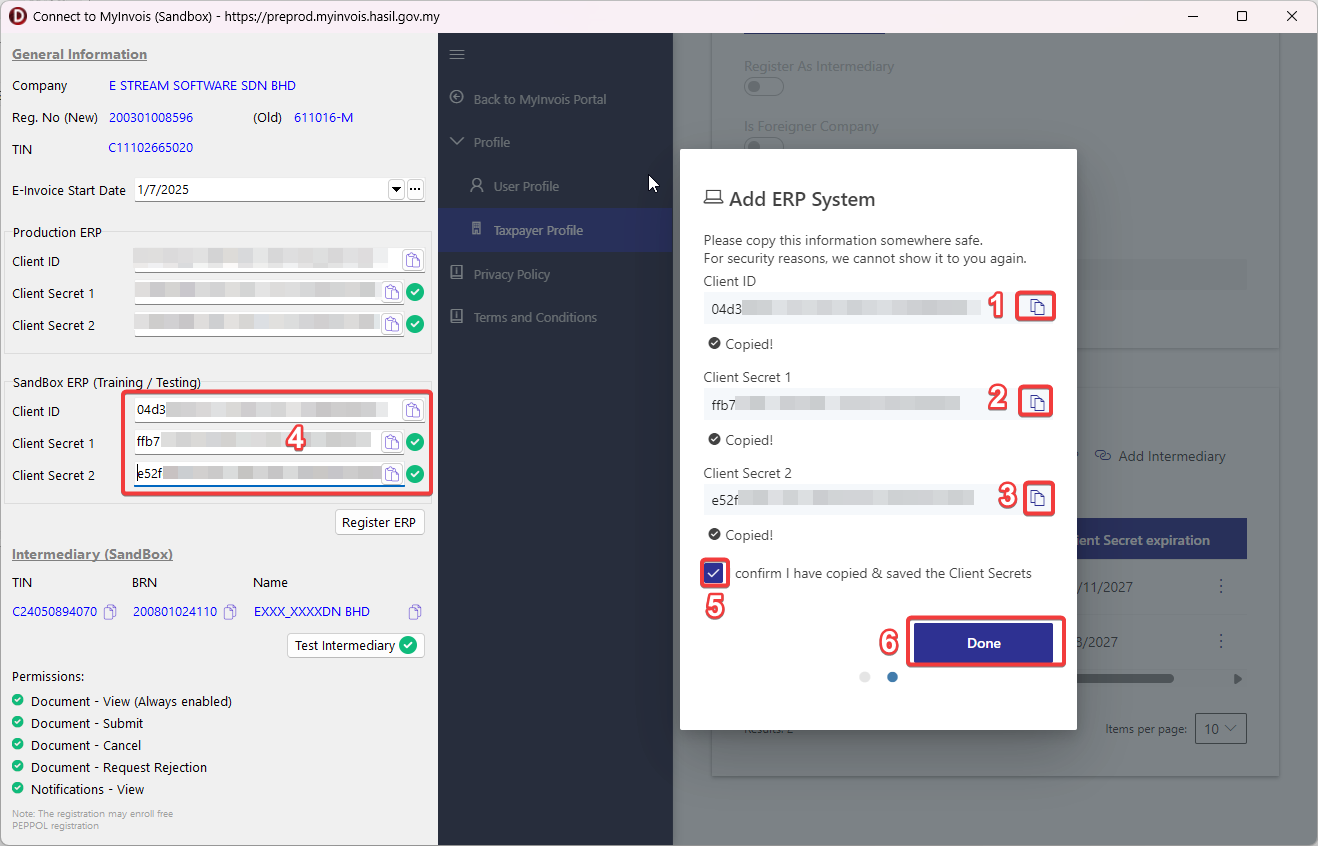Viewport: 1318px width, 846px height.
Task: Click the SandBox ERP Client ID input
Action: pos(267,410)
